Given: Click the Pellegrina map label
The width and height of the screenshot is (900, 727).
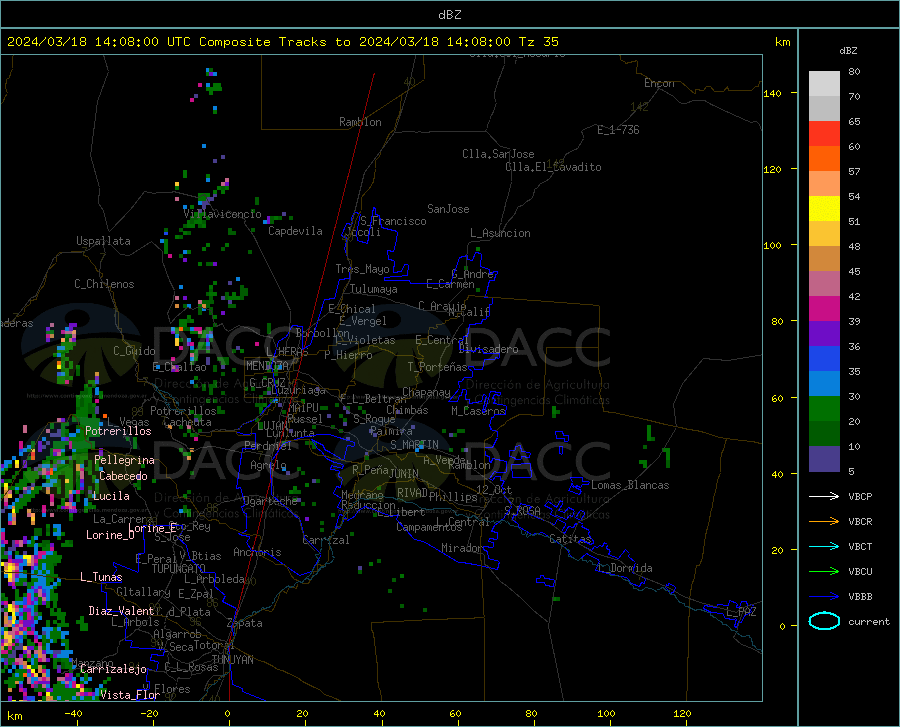Looking at the screenshot, I should pos(125,460).
